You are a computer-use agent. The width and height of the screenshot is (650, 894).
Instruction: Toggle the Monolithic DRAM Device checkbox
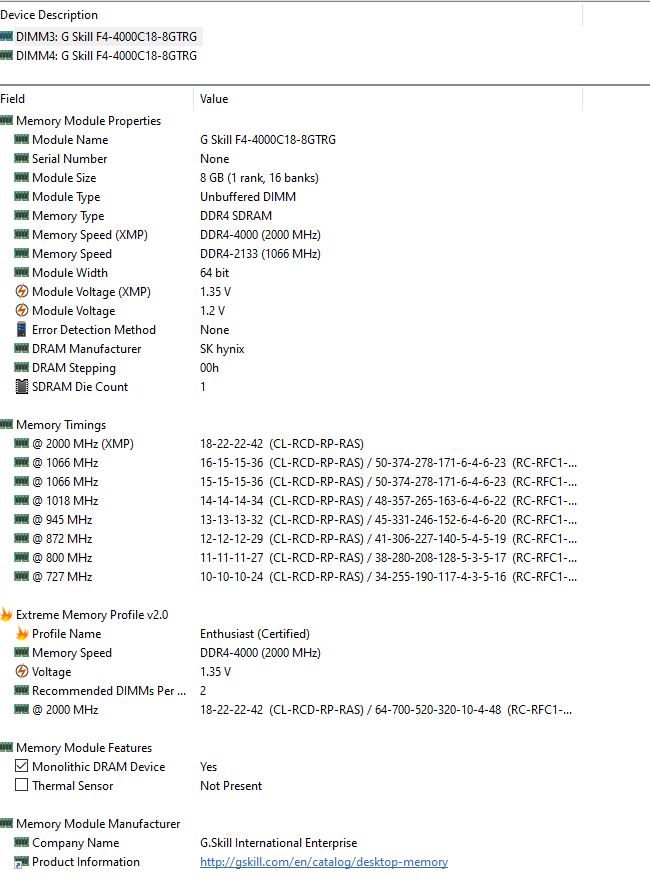click(22, 766)
